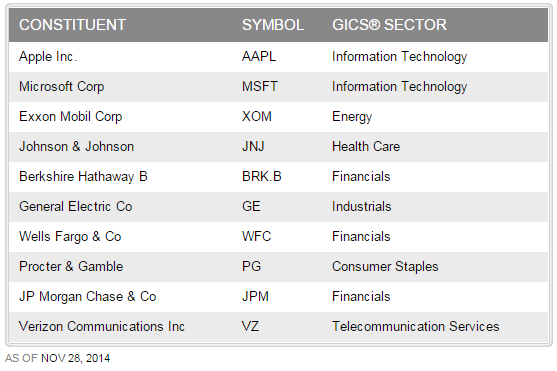Click the GICS SECTOR column header
557x371 pixels.
coord(389,25)
